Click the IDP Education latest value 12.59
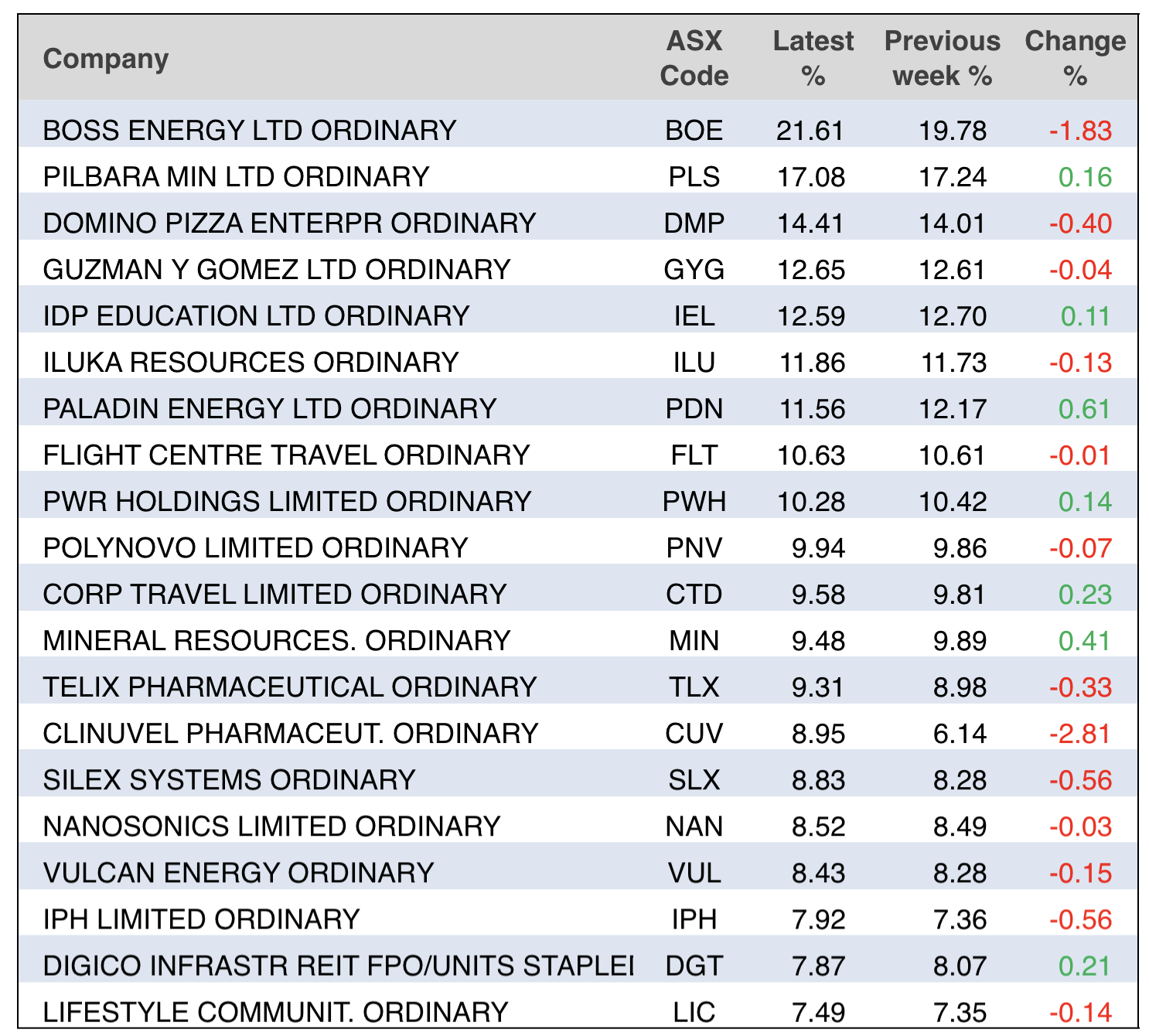This screenshot has width=1149, height=1036. tap(811, 316)
